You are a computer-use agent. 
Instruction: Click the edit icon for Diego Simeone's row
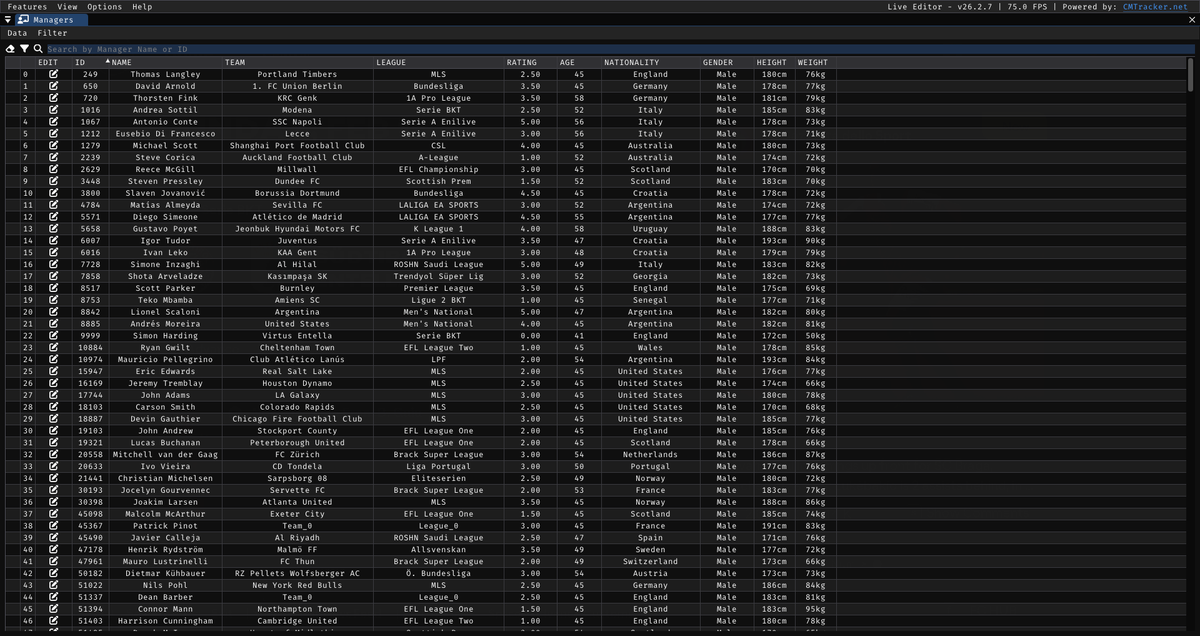52,216
